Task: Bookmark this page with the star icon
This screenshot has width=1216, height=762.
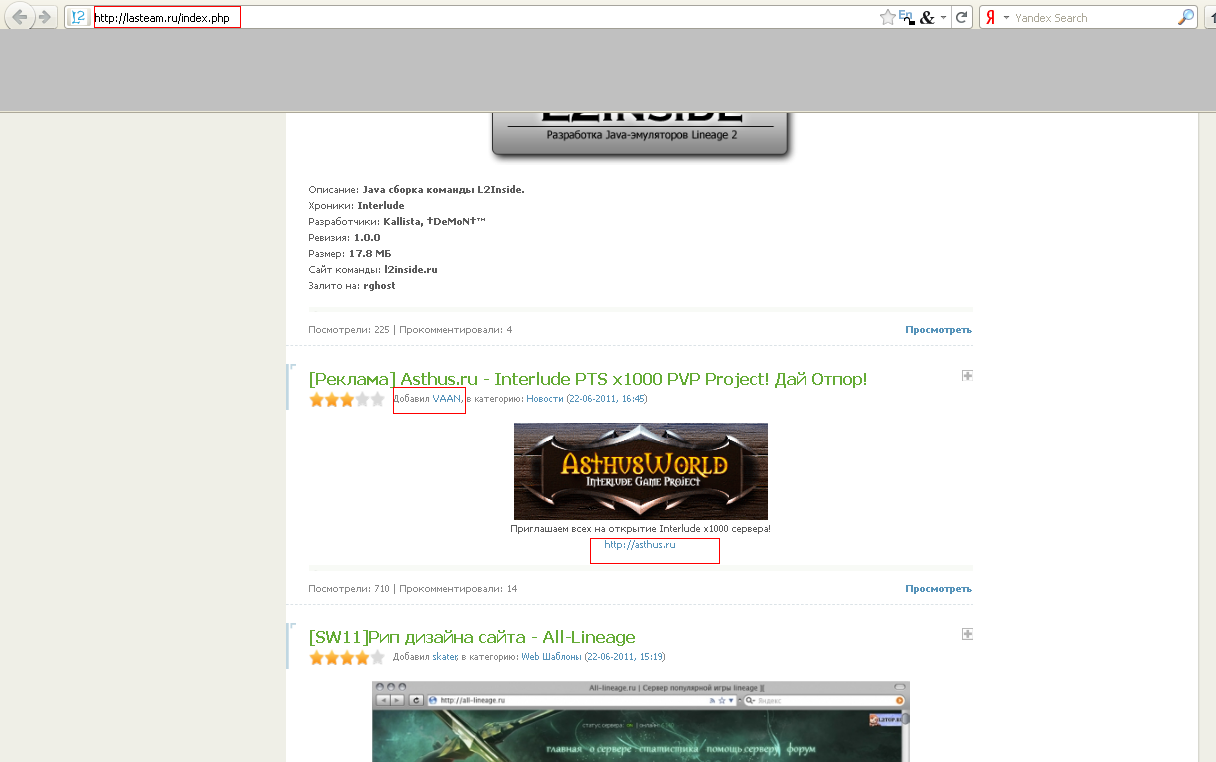Action: pos(887,17)
